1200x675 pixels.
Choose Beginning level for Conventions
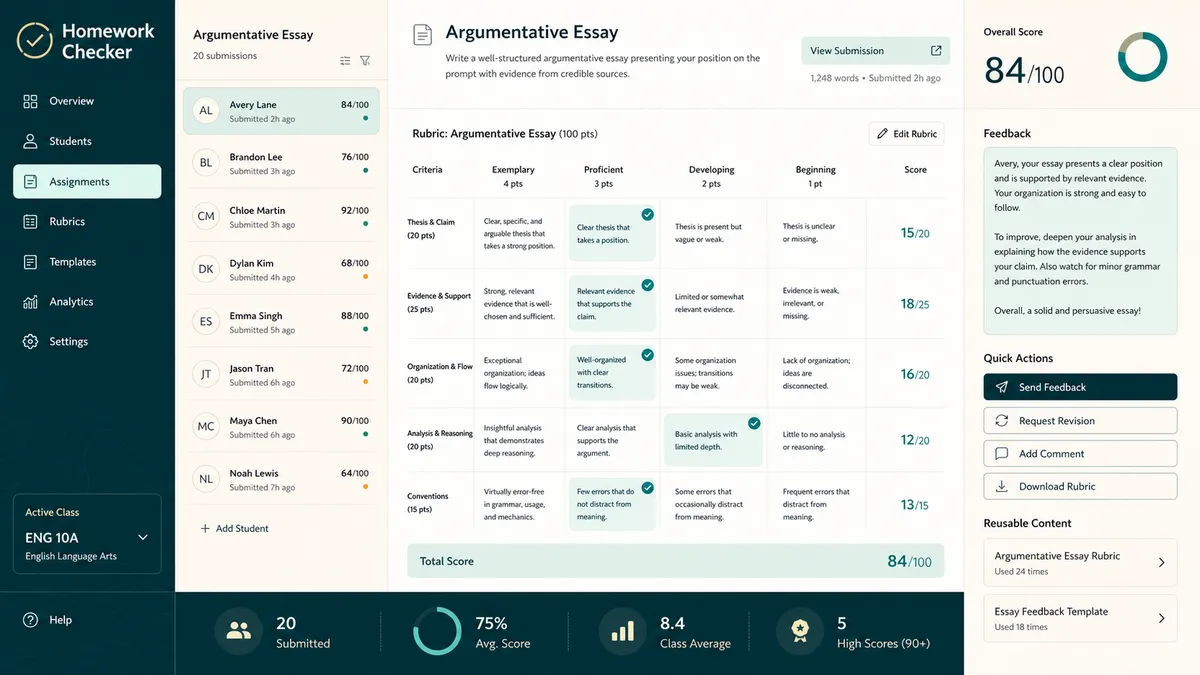817,504
